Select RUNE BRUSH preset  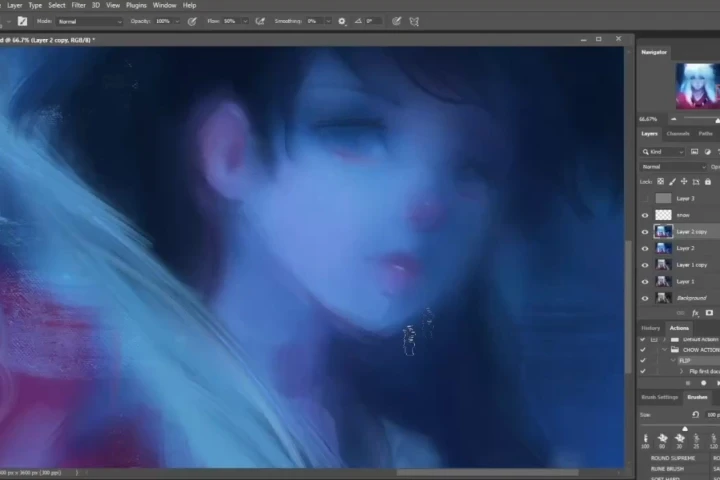click(x=667, y=469)
